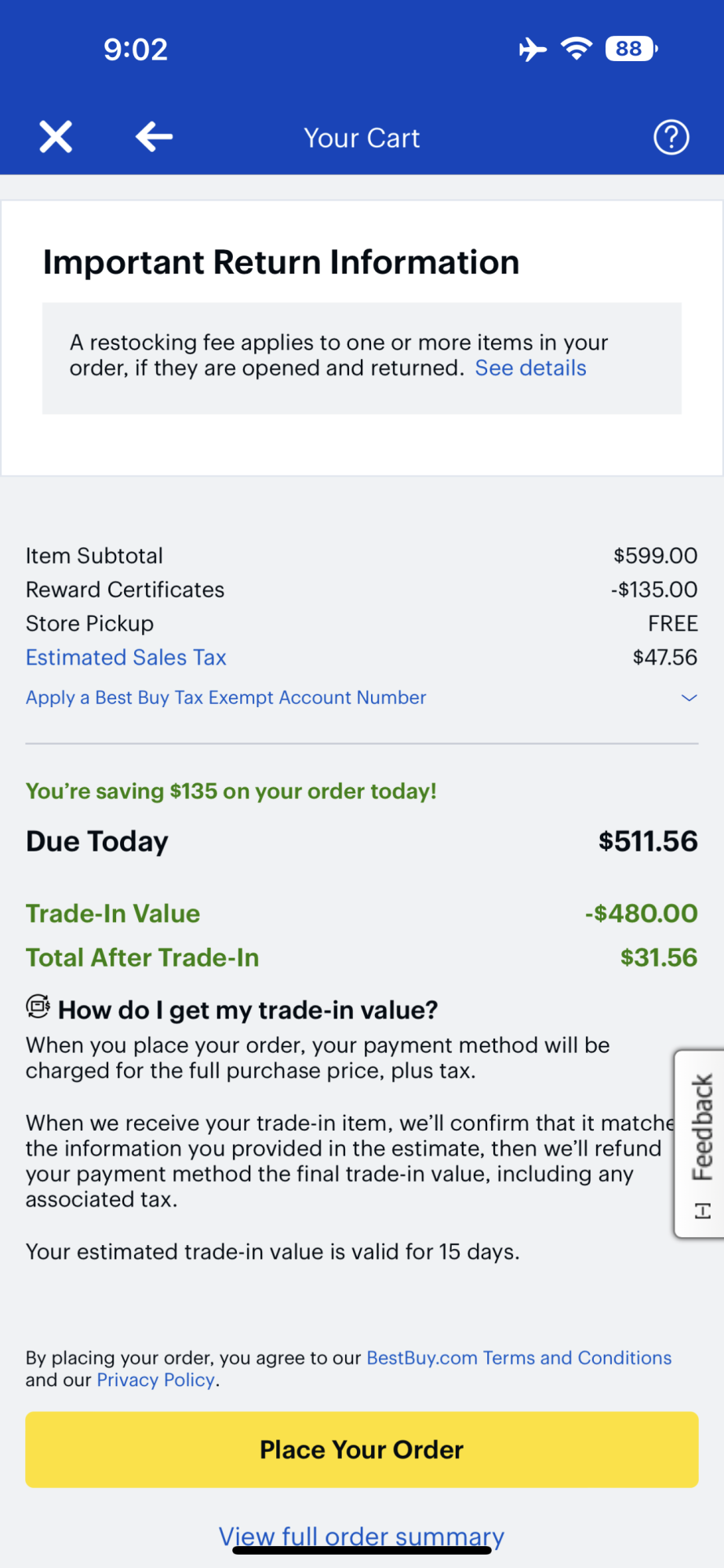This screenshot has height=1568, width=724.
Task: Tap the Wi-Fi status icon
Action: click(577, 49)
